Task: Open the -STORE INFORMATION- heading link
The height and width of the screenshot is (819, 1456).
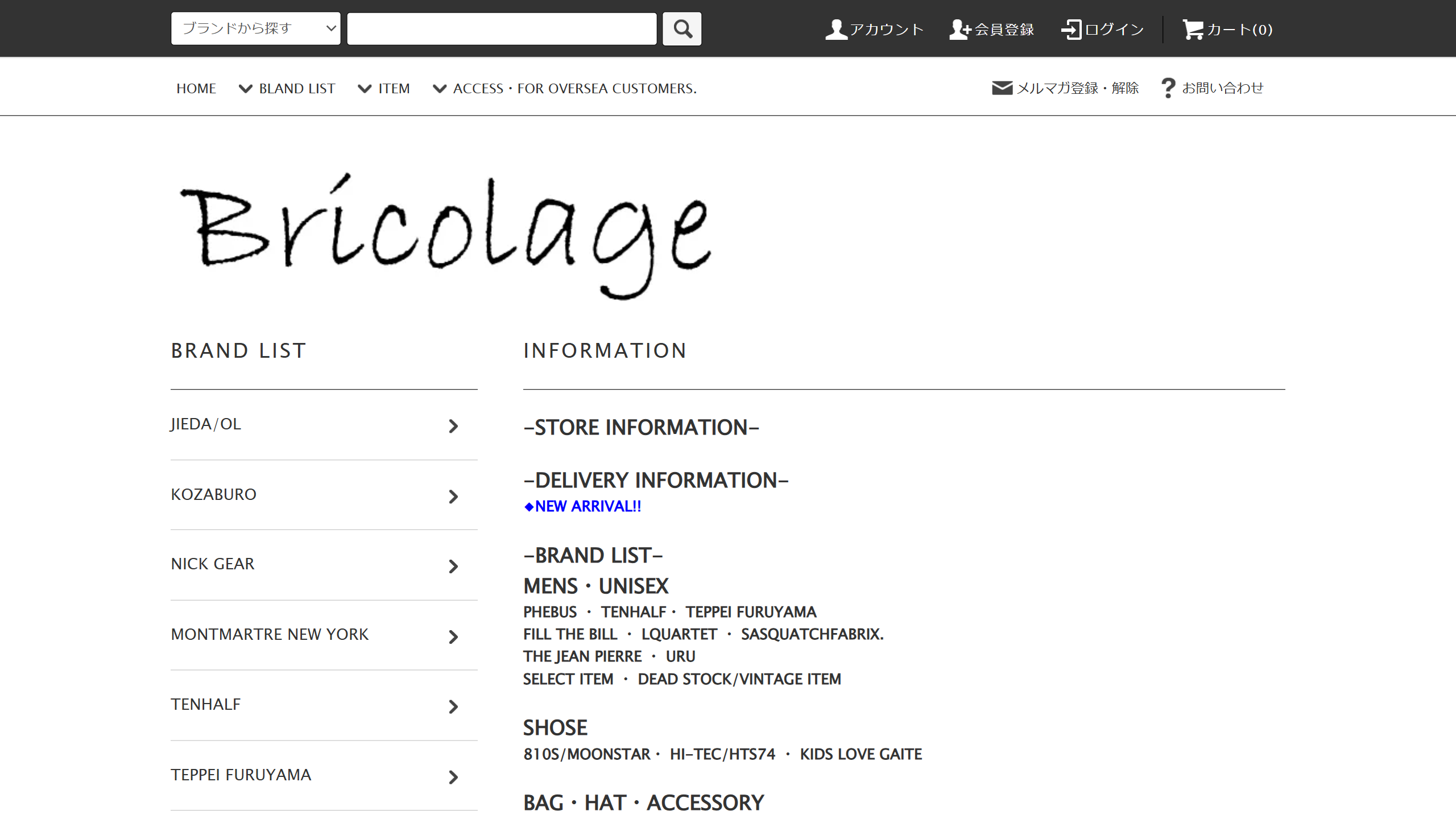Action: [x=642, y=428]
